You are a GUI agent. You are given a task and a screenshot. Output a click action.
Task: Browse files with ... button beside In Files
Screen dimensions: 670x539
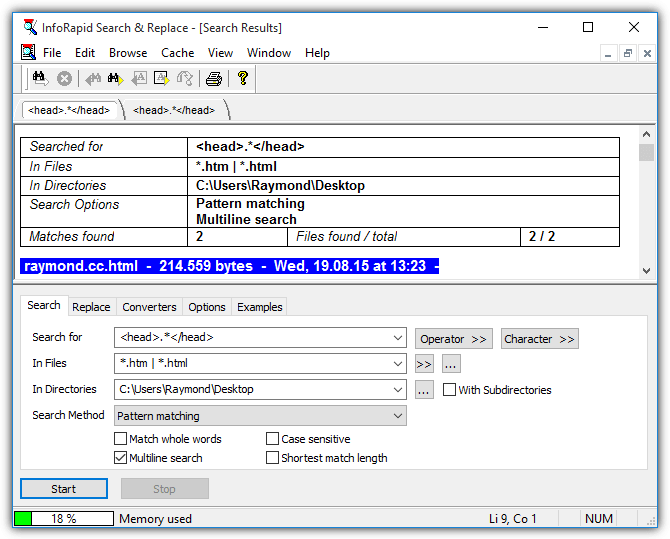click(x=451, y=364)
